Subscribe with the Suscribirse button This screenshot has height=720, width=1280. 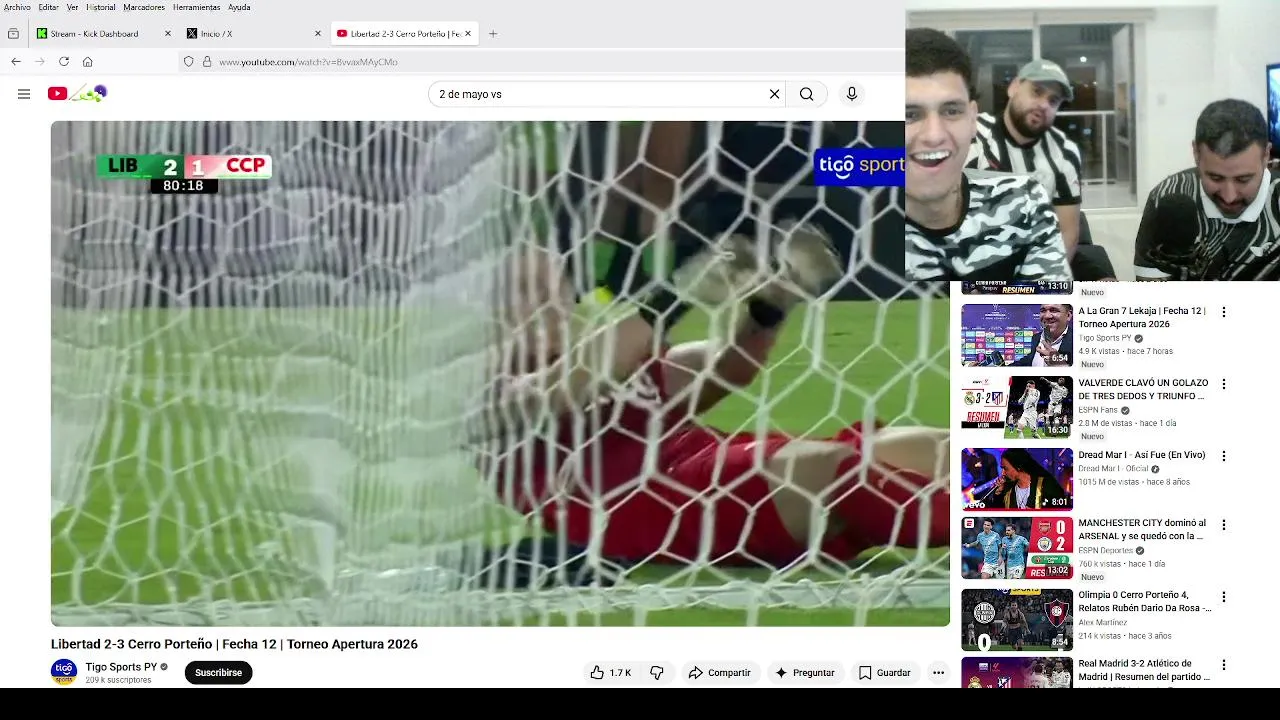(218, 673)
